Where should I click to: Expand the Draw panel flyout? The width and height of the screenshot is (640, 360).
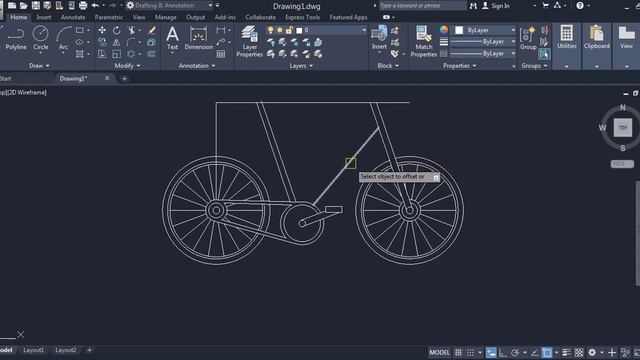[x=39, y=66]
